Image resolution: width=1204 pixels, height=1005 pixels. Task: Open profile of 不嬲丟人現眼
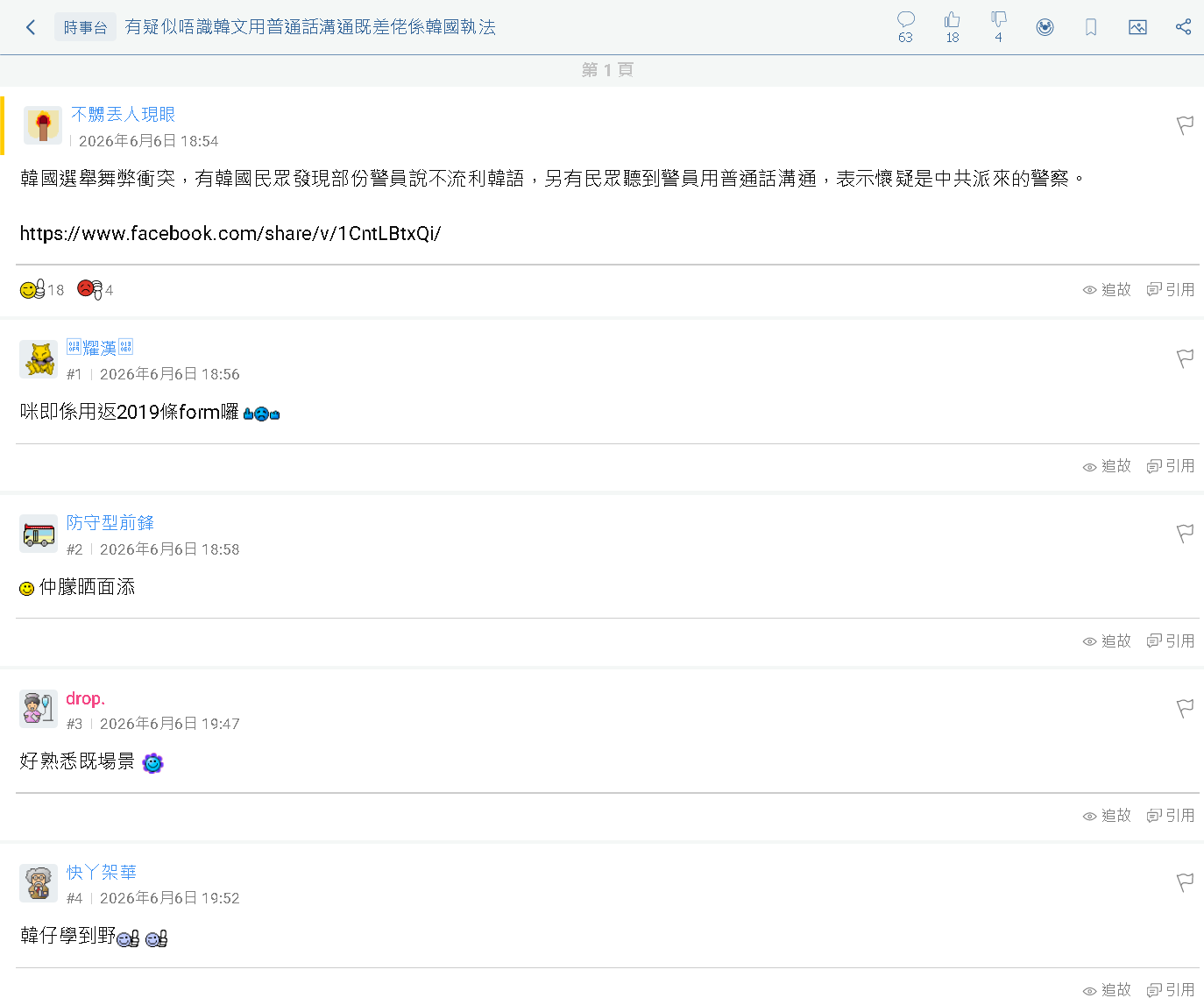123,115
